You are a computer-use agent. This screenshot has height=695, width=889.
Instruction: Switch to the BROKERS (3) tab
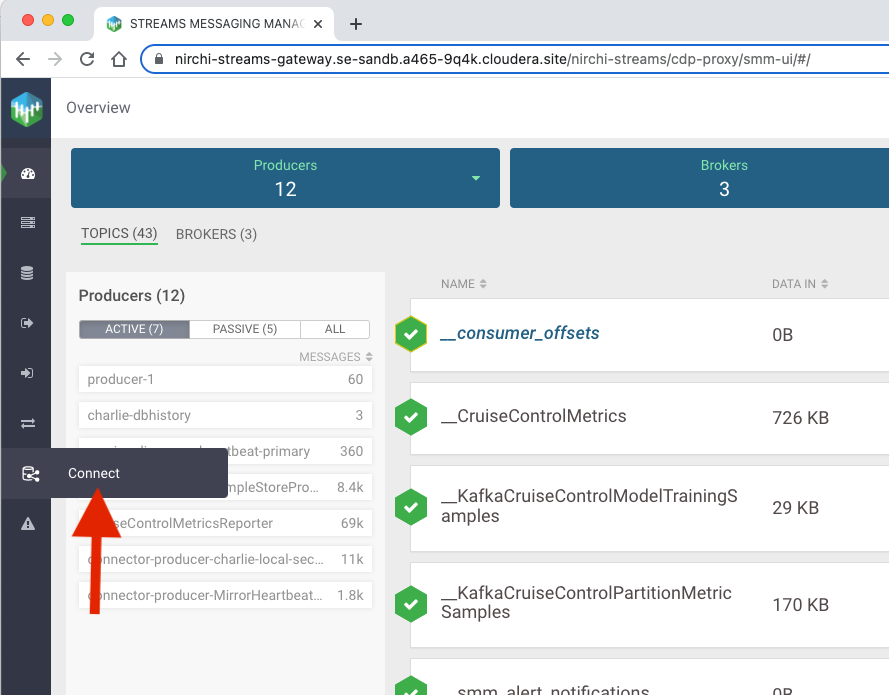pyautogui.click(x=216, y=234)
